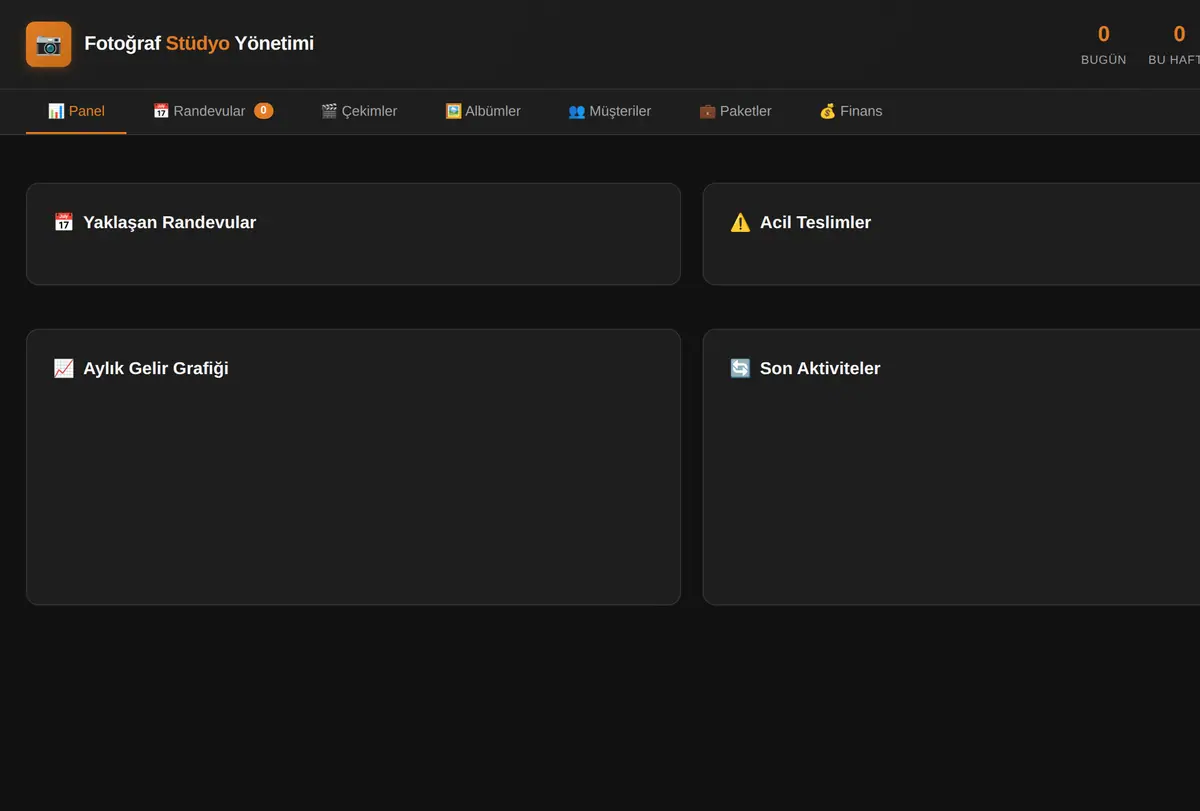Open the Çekimler tab
Viewport: 1200px width, 811px height.
359,111
